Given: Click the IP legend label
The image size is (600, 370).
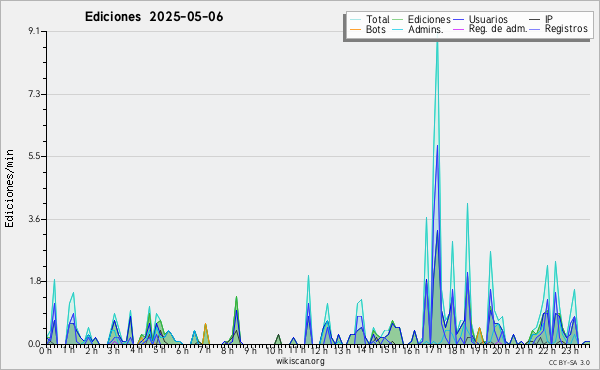Looking at the screenshot, I should click(549, 19).
